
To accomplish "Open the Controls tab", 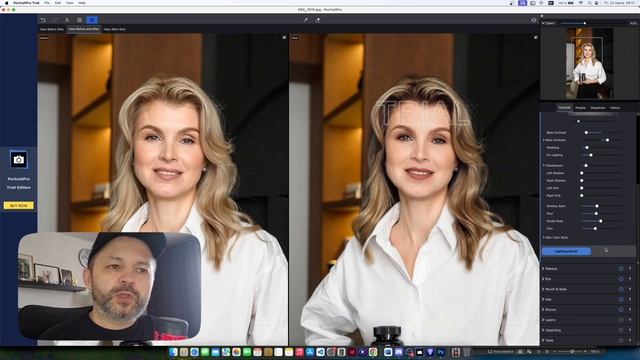I will (564, 108).
